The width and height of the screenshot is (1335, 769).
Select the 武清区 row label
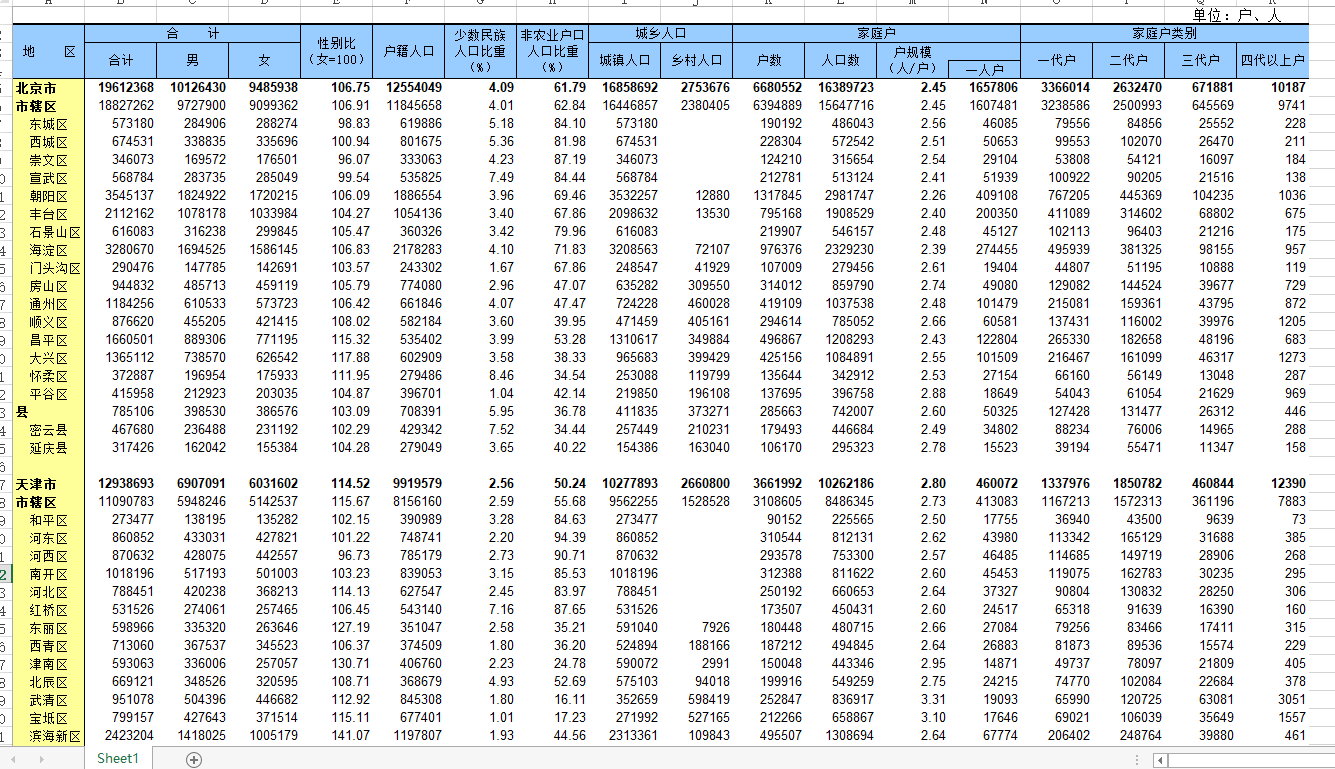click(x=48, y=700)
